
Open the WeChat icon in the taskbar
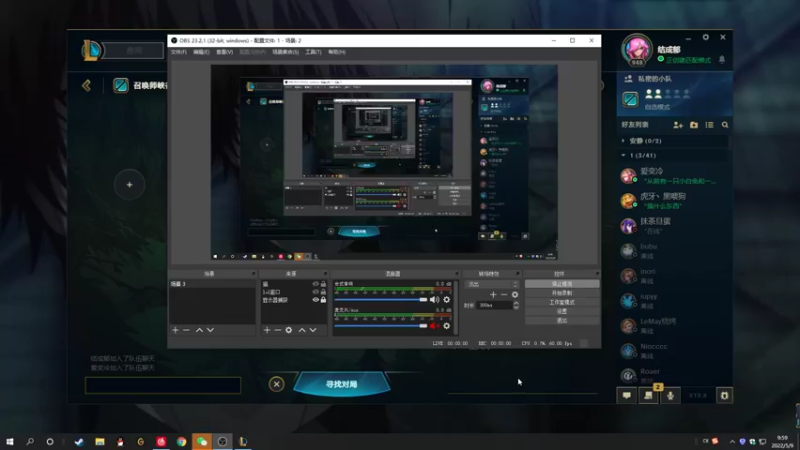202,442
